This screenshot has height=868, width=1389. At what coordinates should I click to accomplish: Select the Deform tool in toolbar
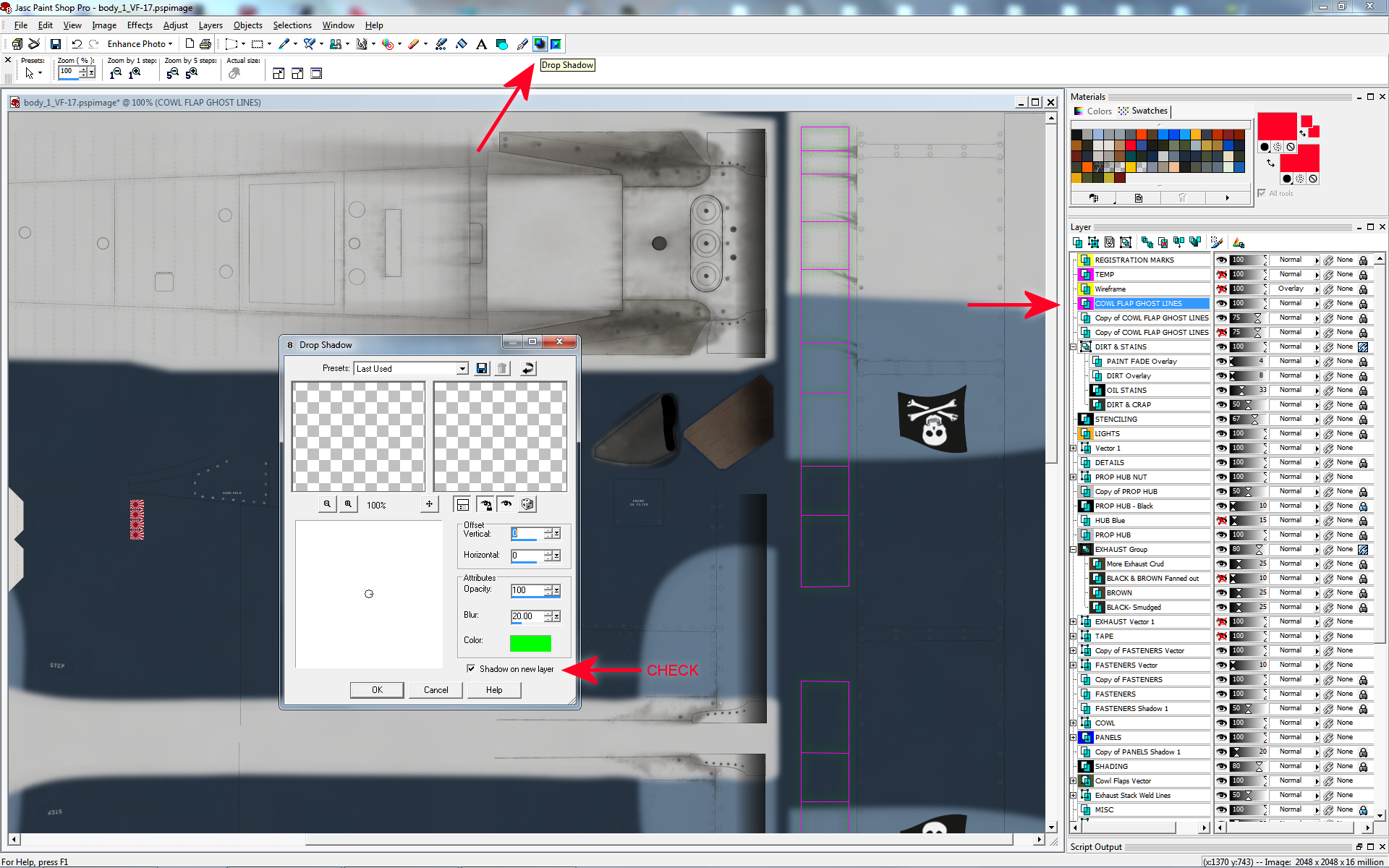pos(232,44)
